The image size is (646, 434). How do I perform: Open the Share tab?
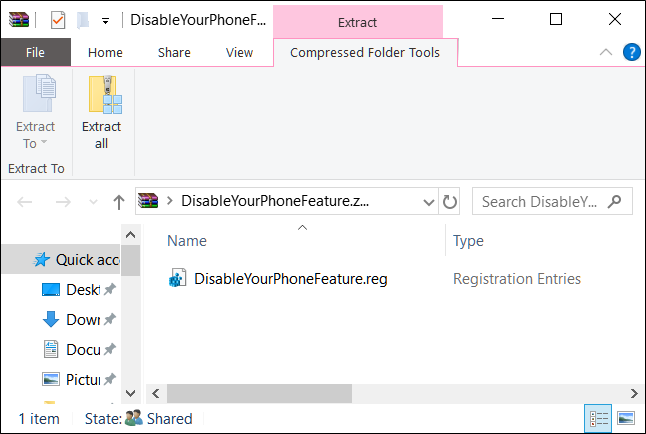(x=173, y=53)
